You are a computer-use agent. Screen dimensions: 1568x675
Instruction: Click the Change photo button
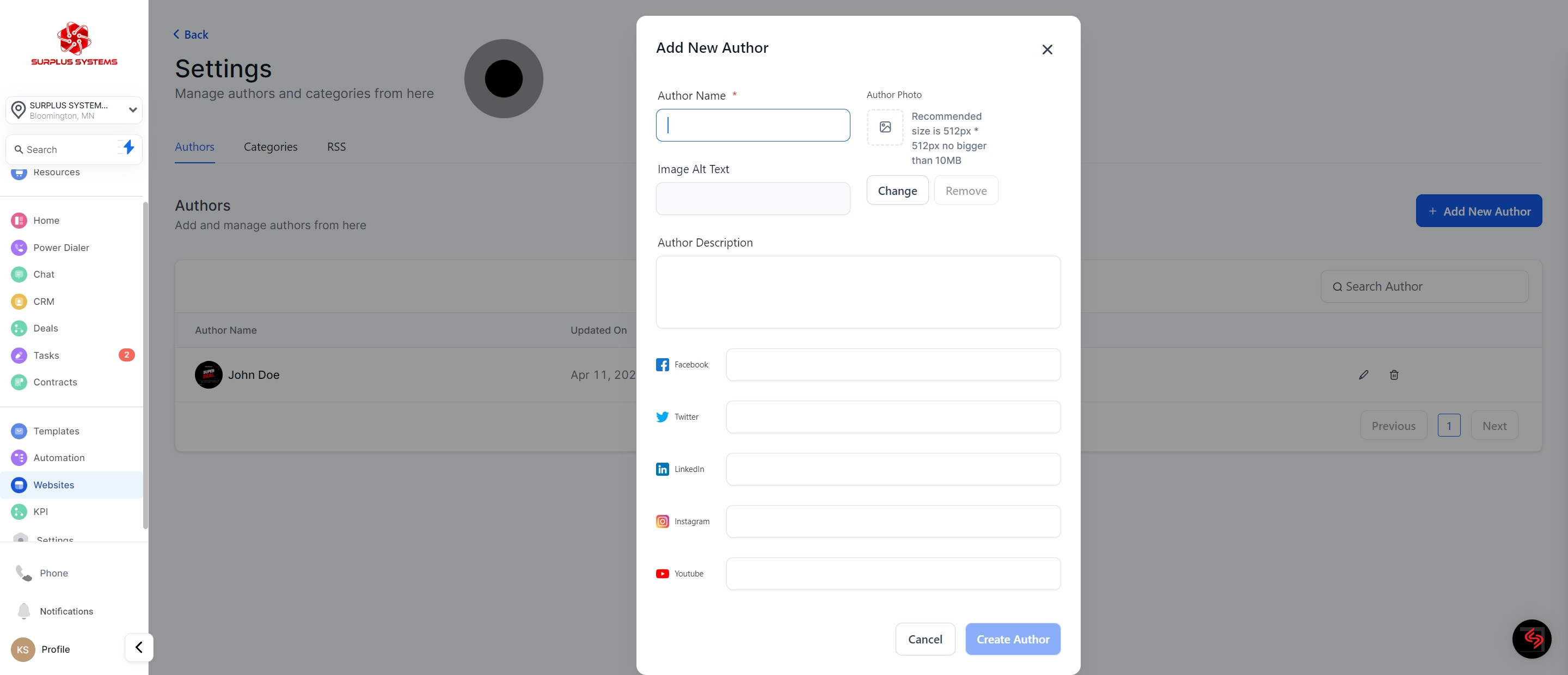coord(897,191)
